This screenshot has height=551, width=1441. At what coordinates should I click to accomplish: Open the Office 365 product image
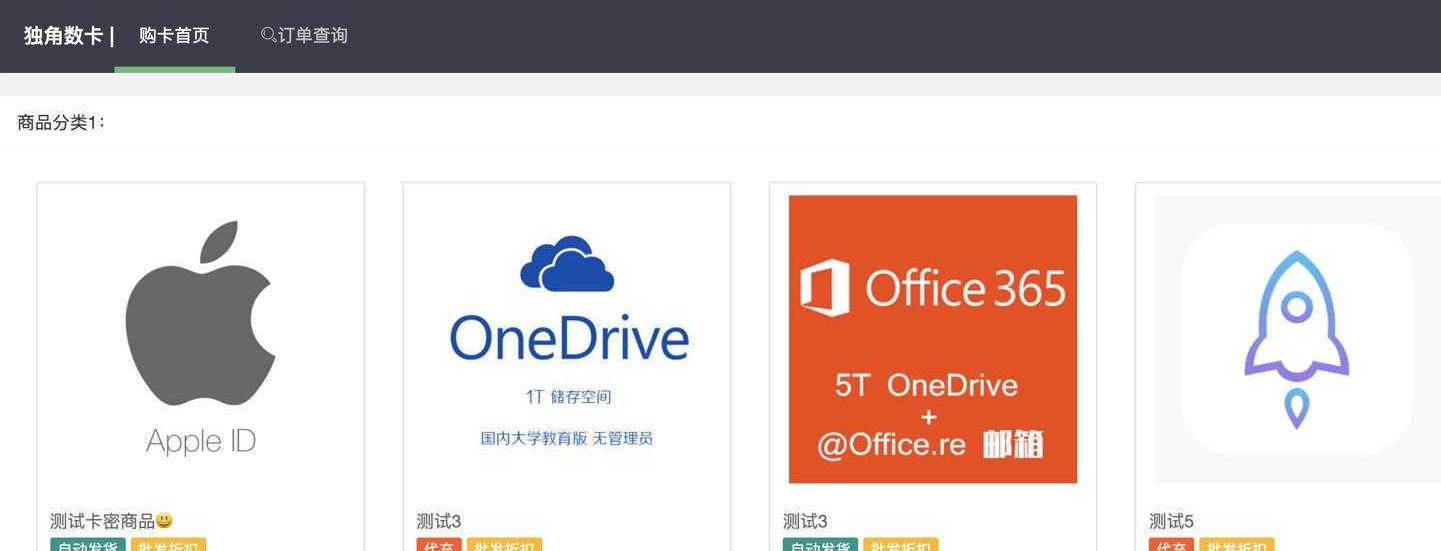pyautogui.click(x=933, y=339)
